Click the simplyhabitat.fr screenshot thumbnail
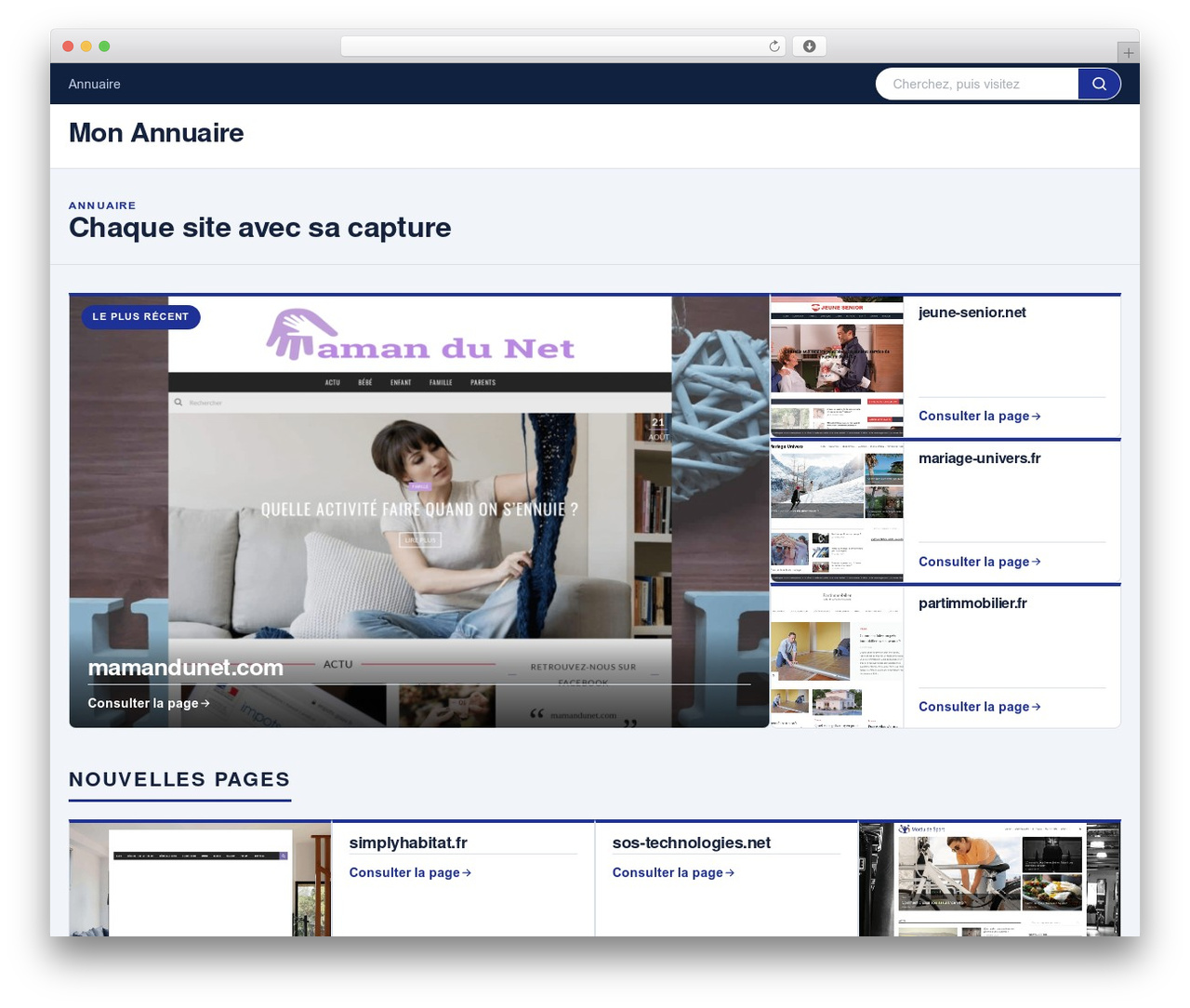 pos(200,880)
